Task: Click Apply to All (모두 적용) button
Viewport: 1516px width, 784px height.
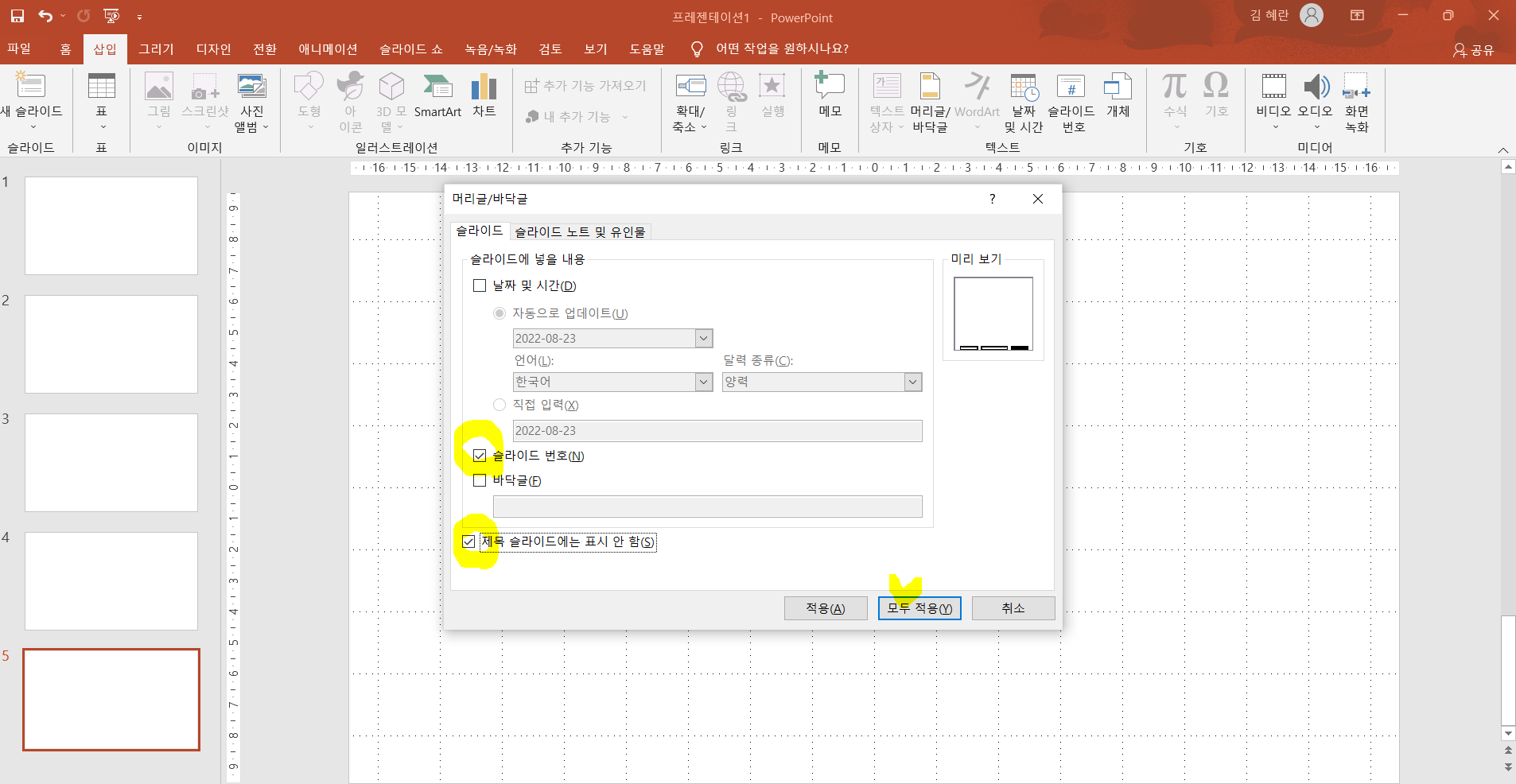Action: [919, 608]
